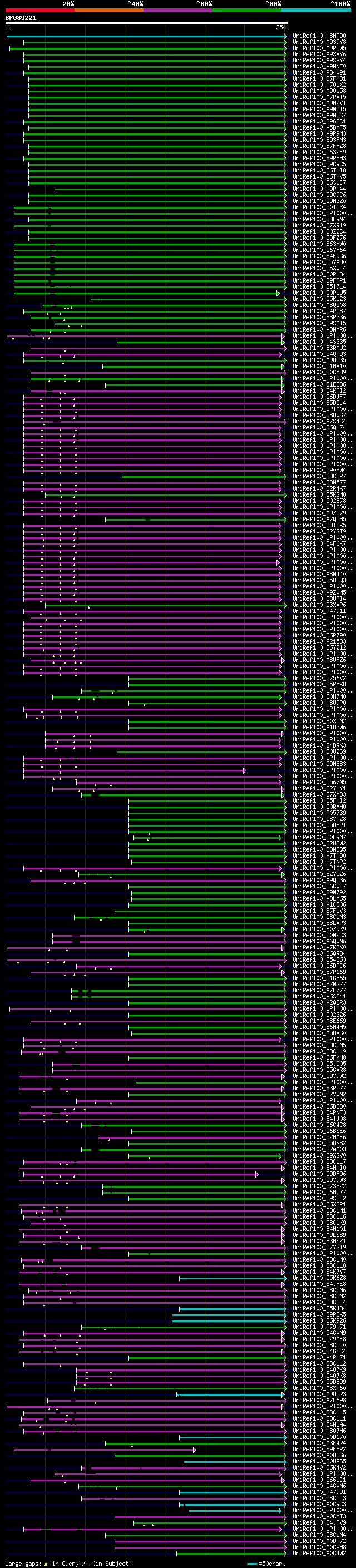Select the UniRef100_B8P336 label
Image resolution: width=356 pixels, height=1568 pixels.
(319, 318)
